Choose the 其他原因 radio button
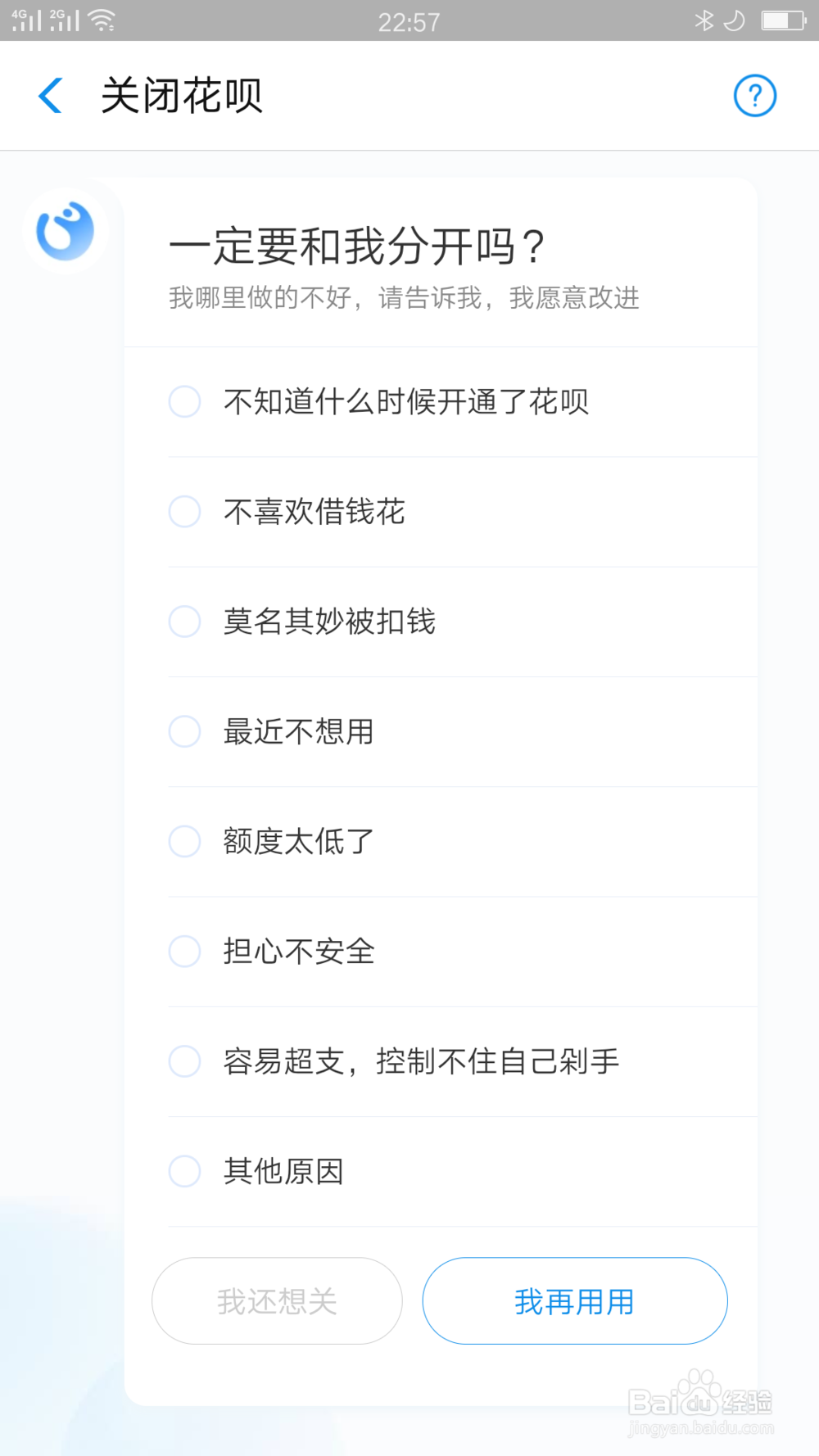The image size is (819, 1456). [184, 1171]
